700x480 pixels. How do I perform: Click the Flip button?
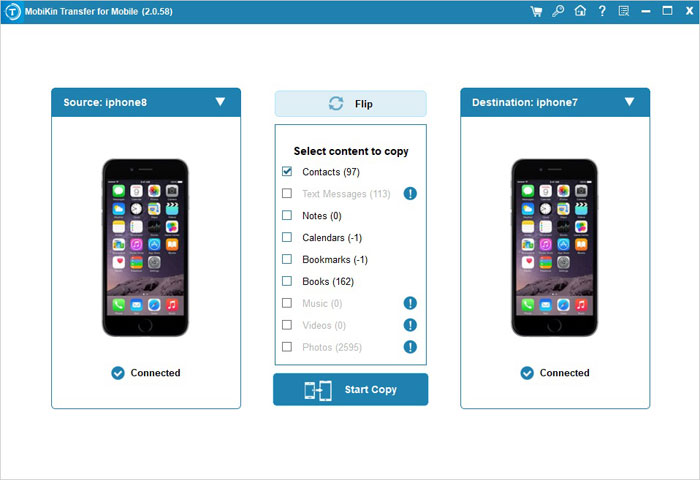pos(350,104)
